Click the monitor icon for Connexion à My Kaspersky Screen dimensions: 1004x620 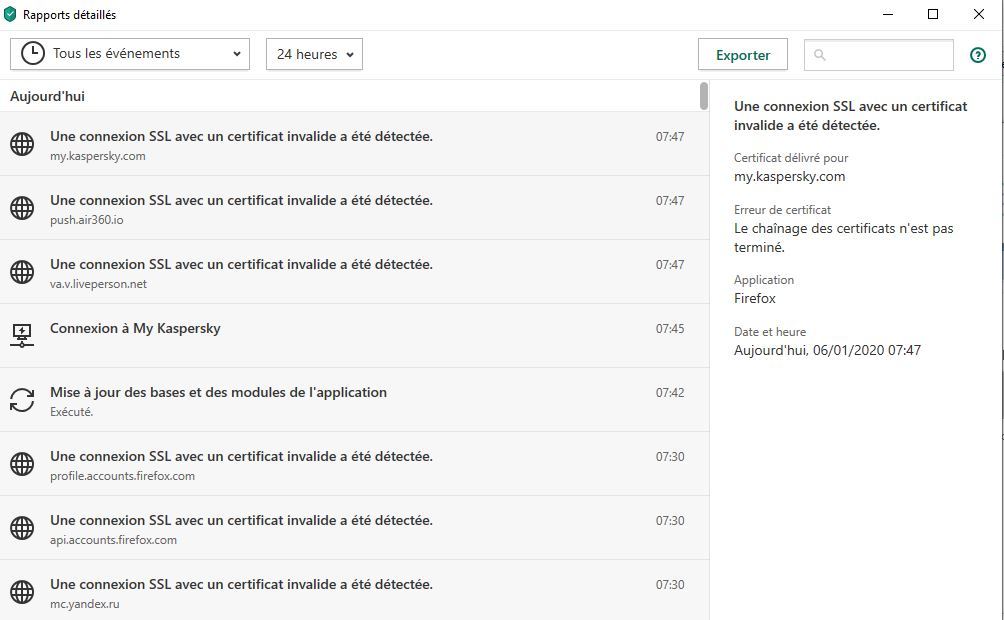click(x=22, y=335)
